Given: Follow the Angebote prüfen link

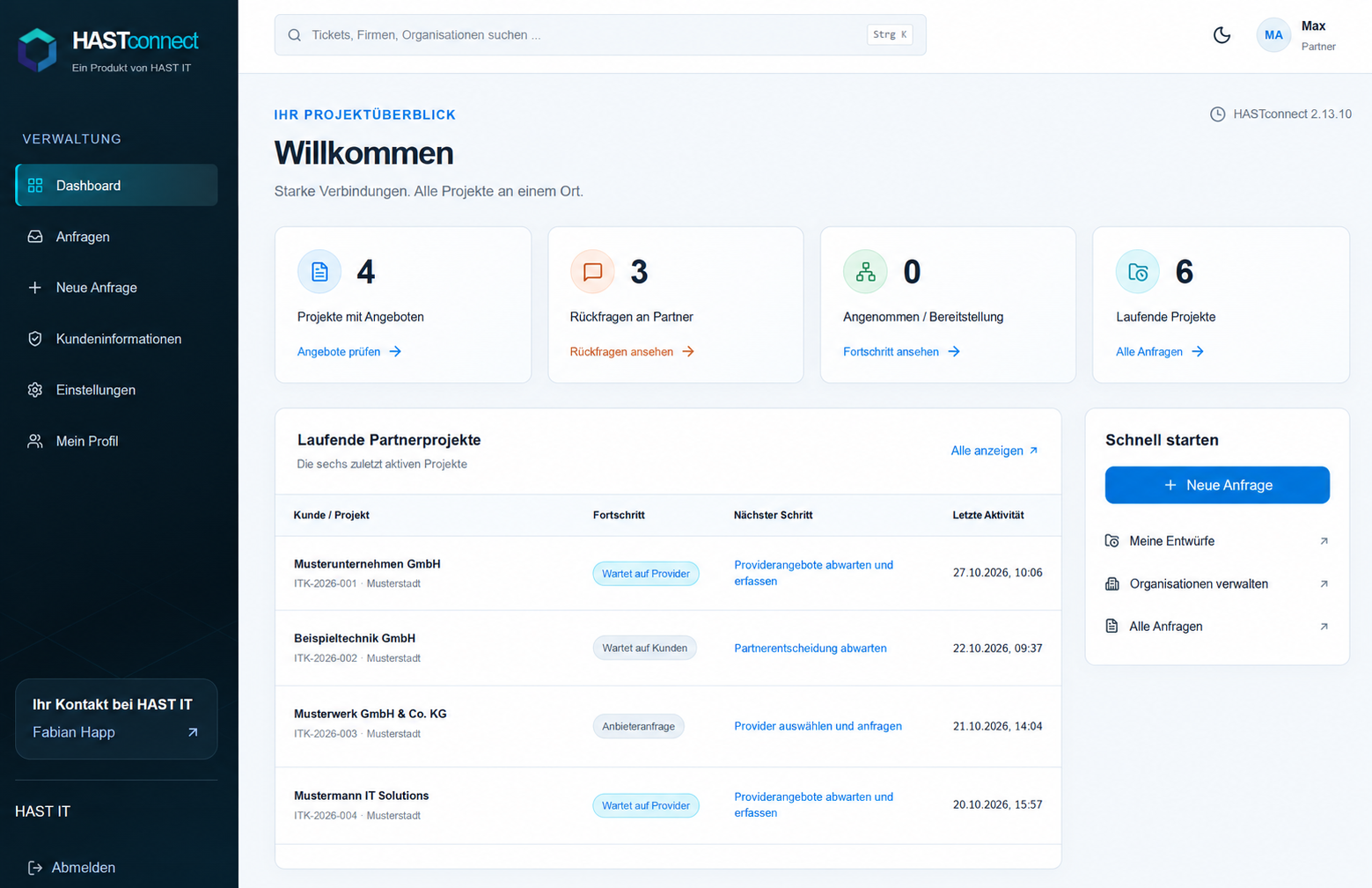Looking at the screenshot, I should 349,351.
